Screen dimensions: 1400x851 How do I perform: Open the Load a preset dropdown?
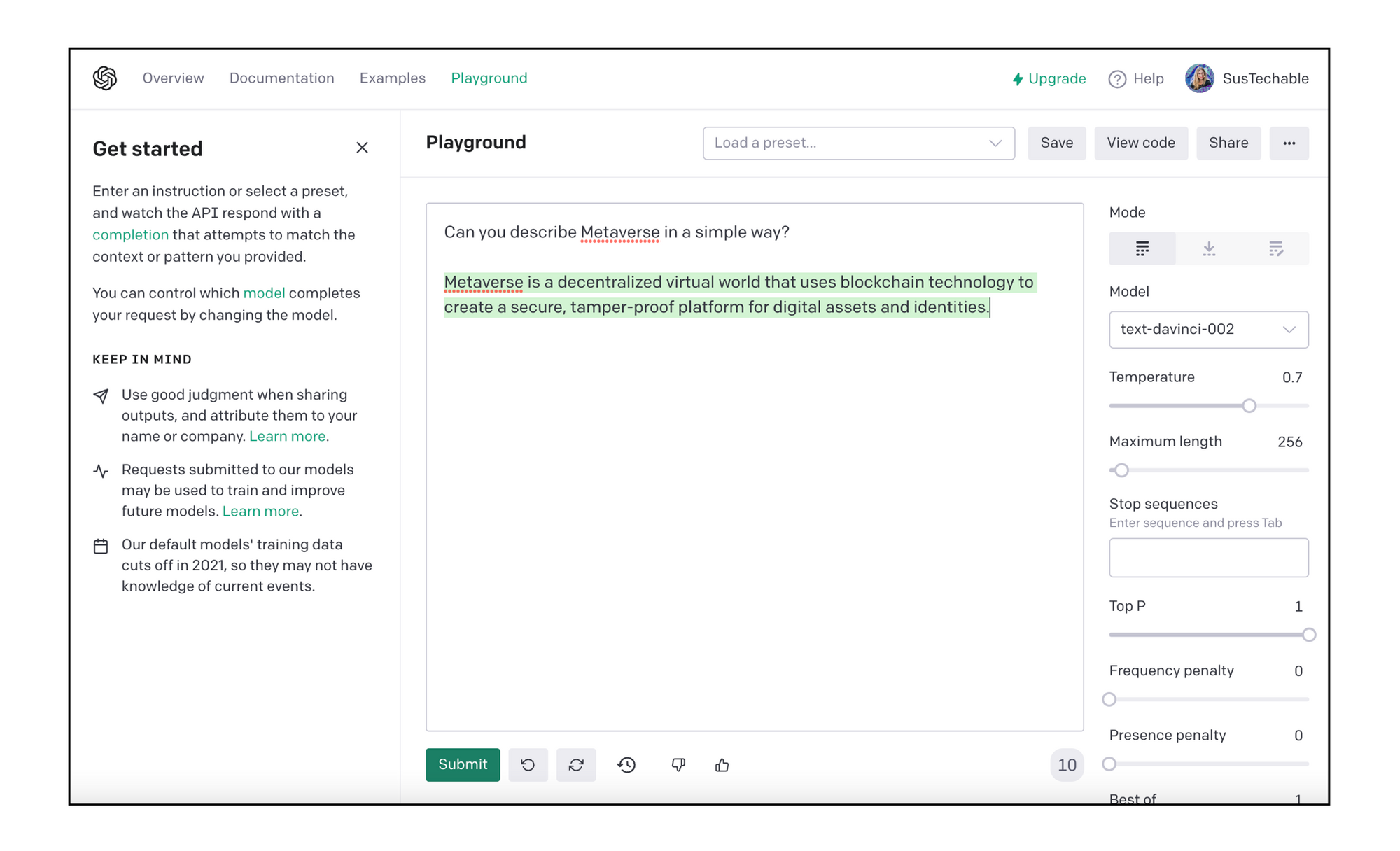858,143
